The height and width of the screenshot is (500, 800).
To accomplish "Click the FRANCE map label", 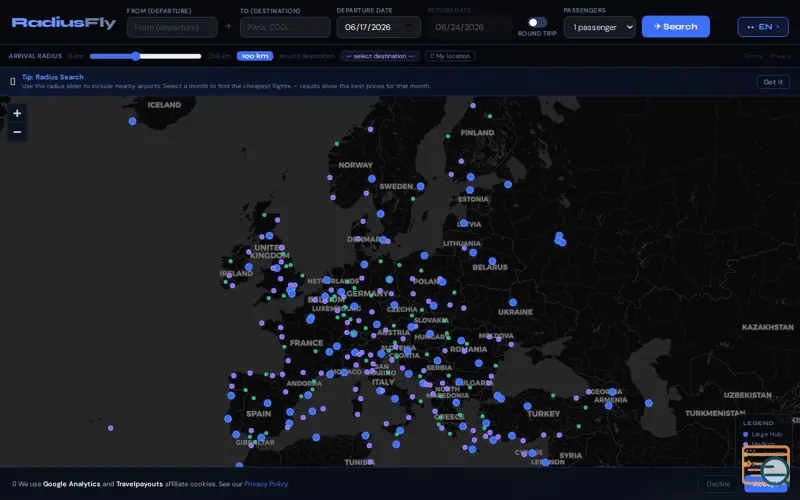I will (306, 343).
